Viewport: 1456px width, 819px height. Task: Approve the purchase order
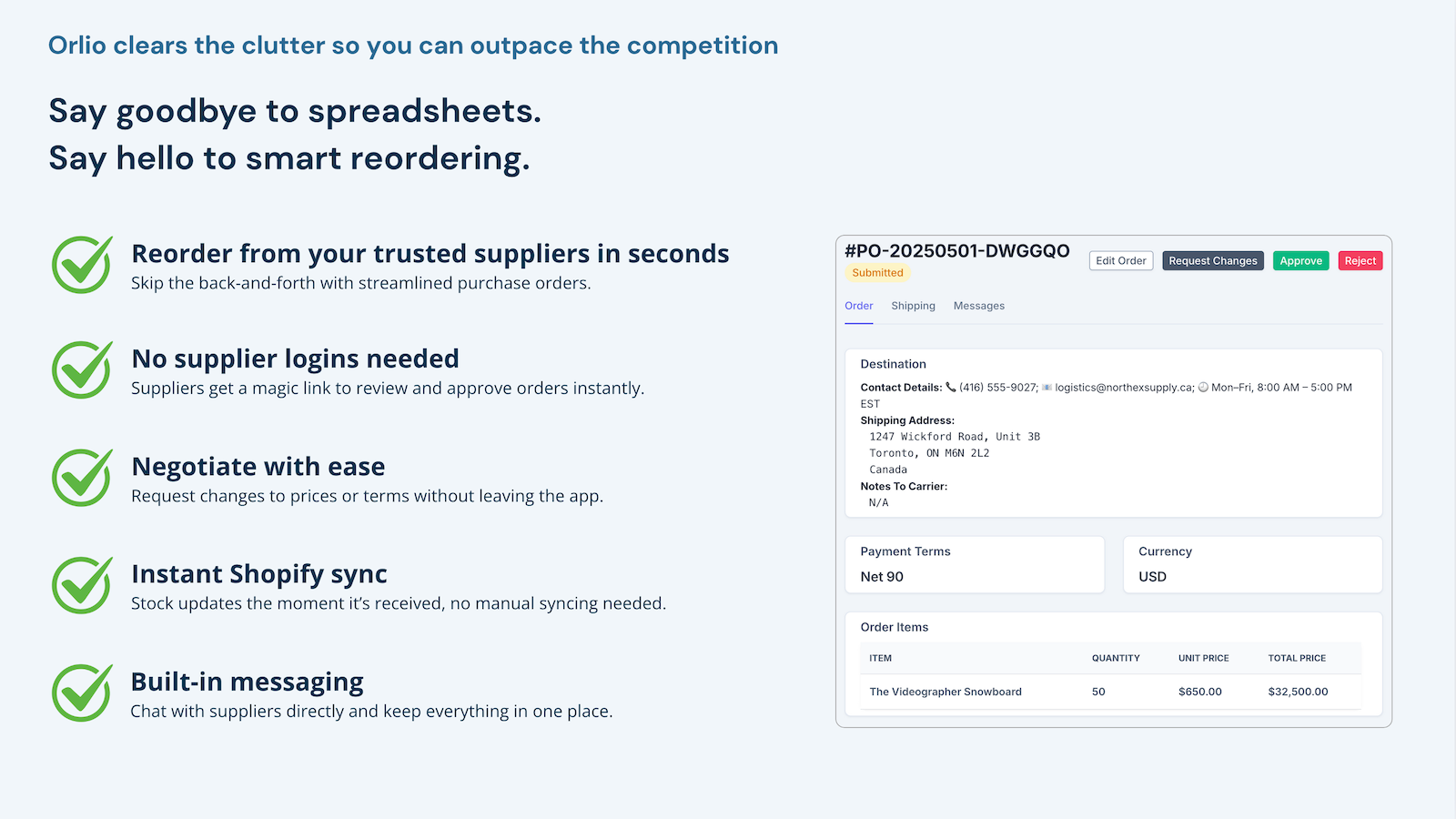coord(1301,261)
